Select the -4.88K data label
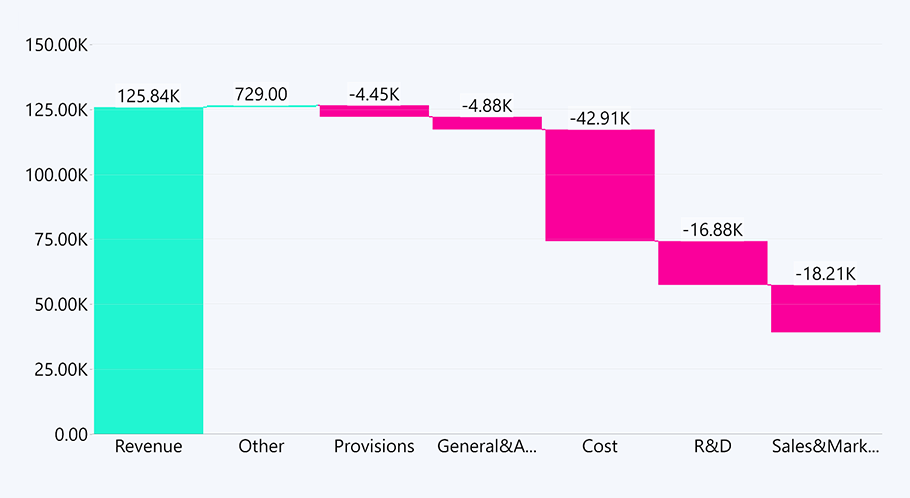This screenshot has width=910, height=498. pos(487,105)
